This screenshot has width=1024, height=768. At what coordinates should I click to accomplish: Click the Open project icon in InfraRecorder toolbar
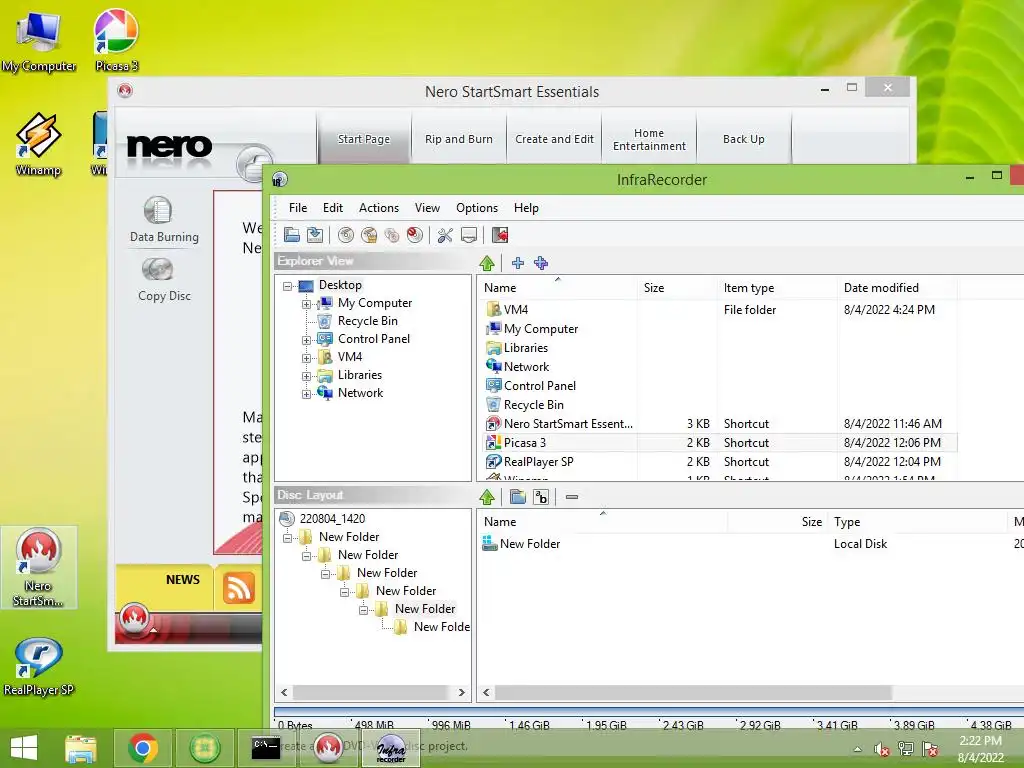[292, 235]
